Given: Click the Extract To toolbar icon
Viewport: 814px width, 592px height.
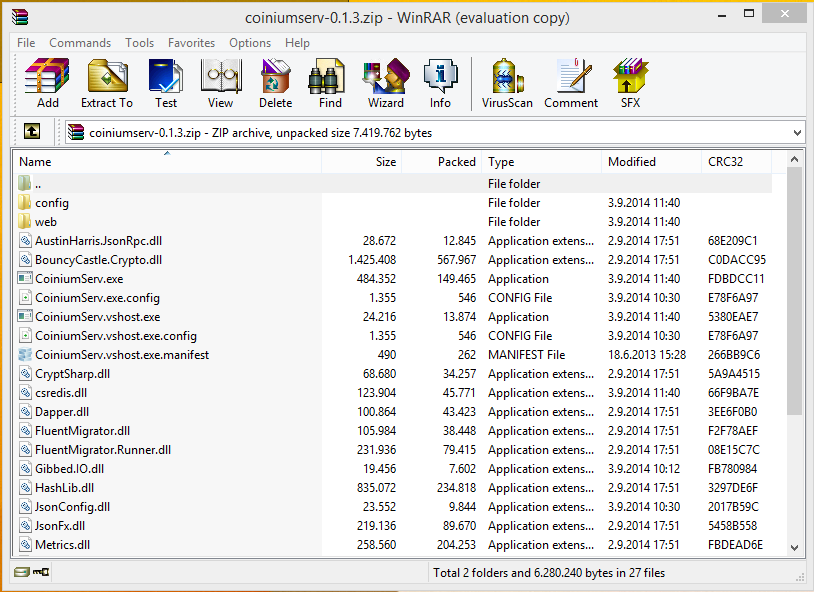Looking at the screenshot, I should tap(107, 83).
